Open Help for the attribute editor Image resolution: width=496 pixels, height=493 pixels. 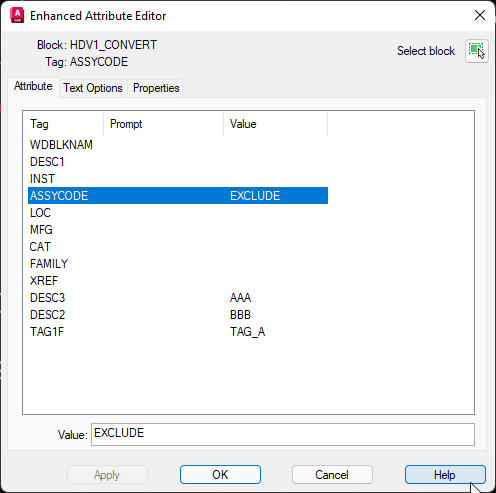445,474
